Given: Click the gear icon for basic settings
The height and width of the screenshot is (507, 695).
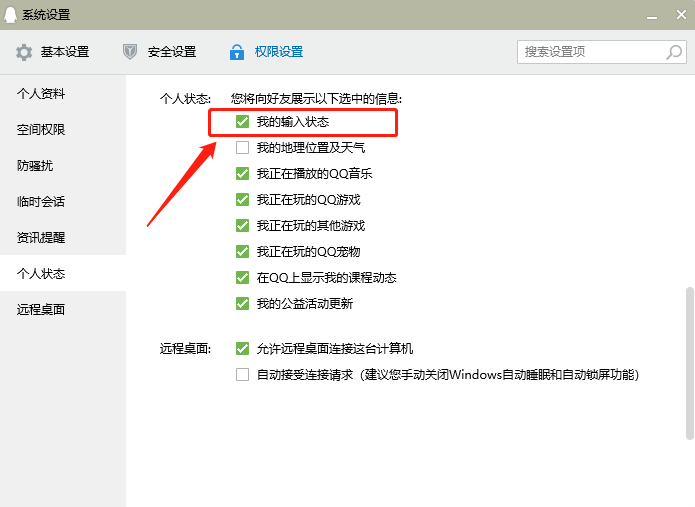Looking at the screenshot, I should pyautogui.click(x=24, y=52).
